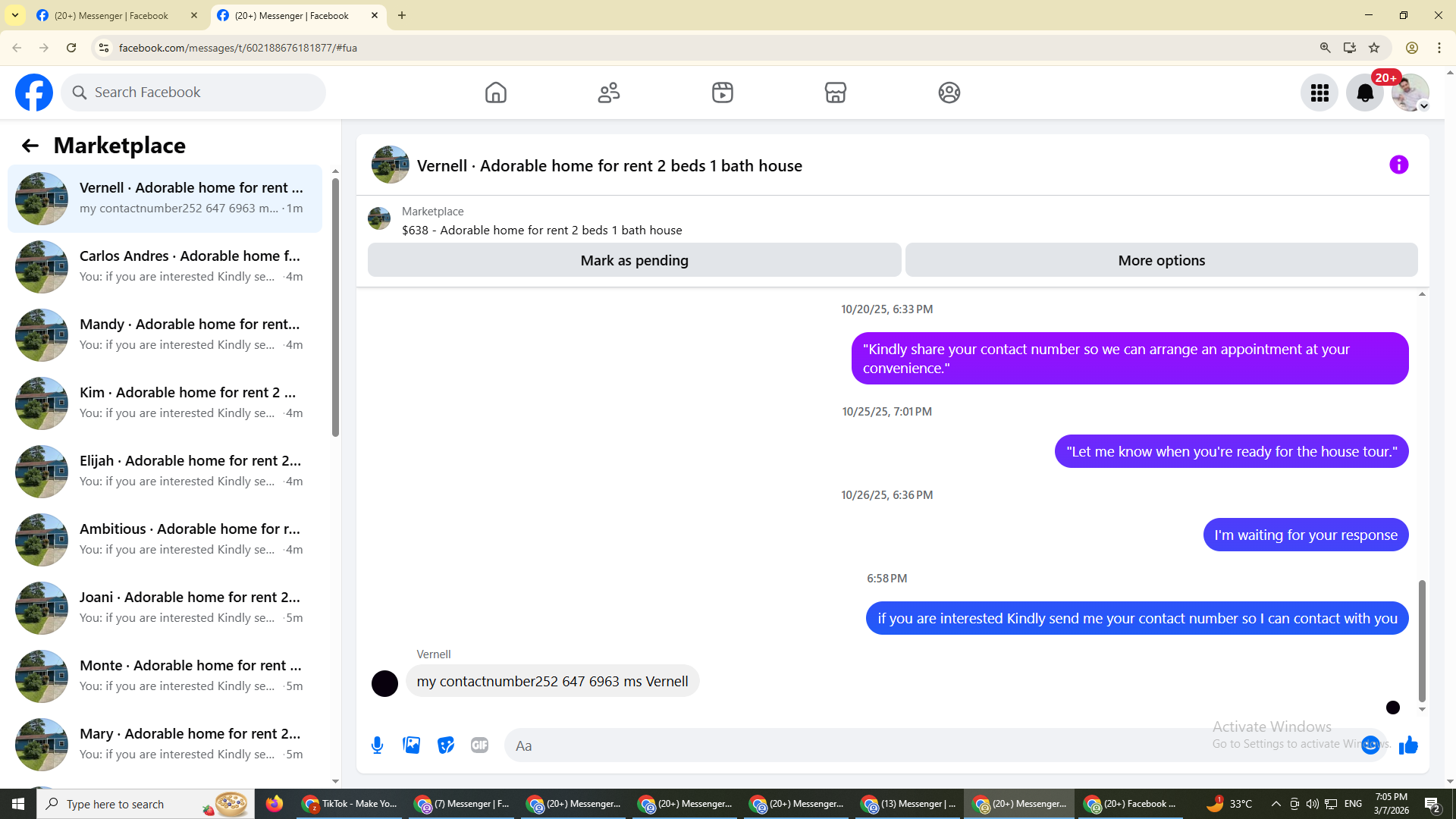
Task: Click the browser address bar
Action: (713, 48)
